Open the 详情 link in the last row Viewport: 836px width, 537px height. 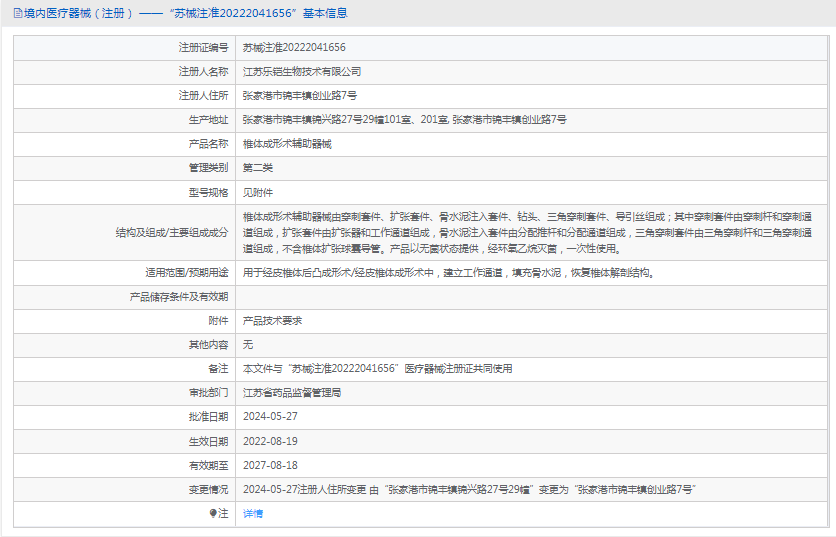pyautogui.click(x=253, y=514)
